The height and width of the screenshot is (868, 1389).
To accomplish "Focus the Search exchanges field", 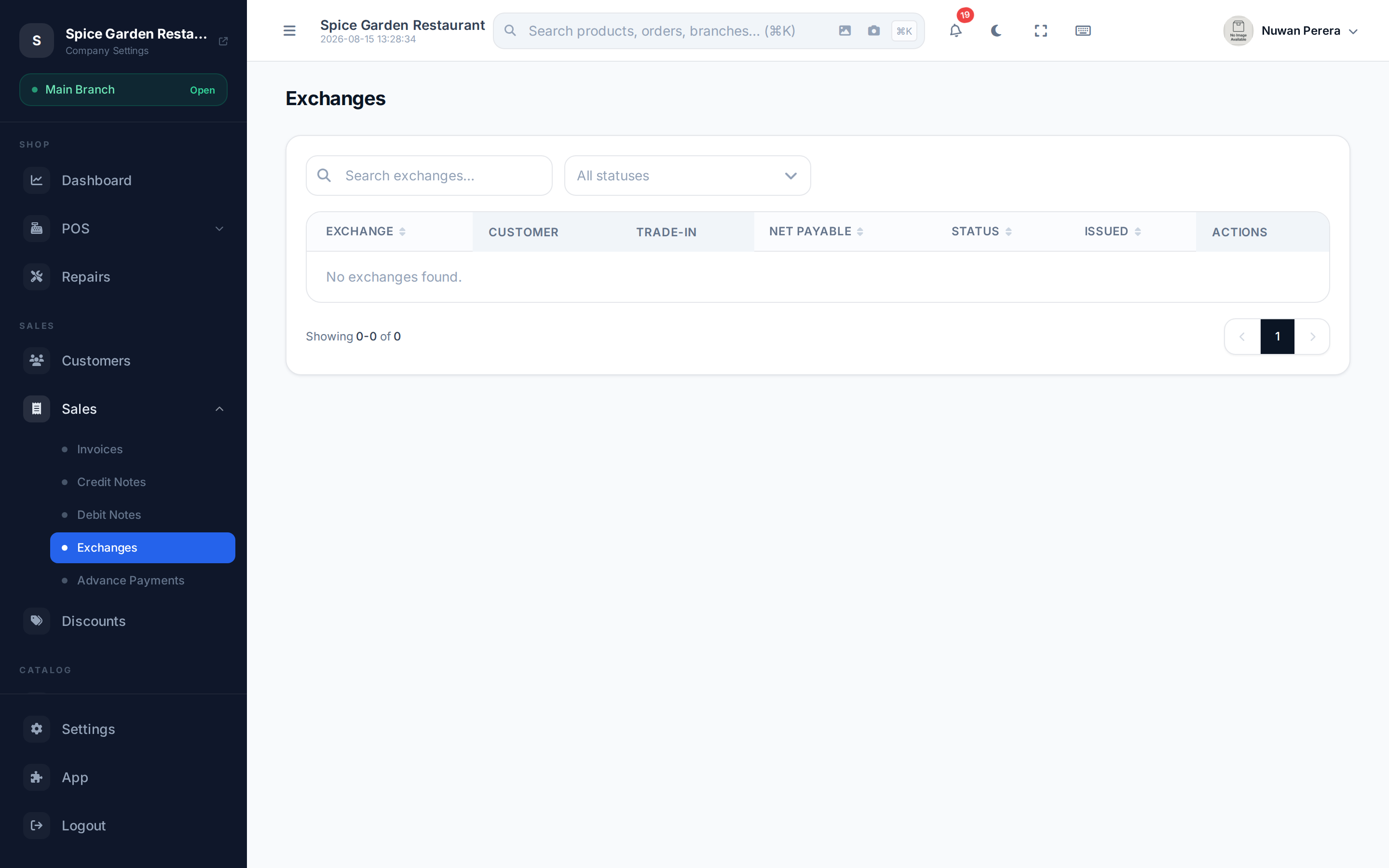I will [x=429, y=176].
